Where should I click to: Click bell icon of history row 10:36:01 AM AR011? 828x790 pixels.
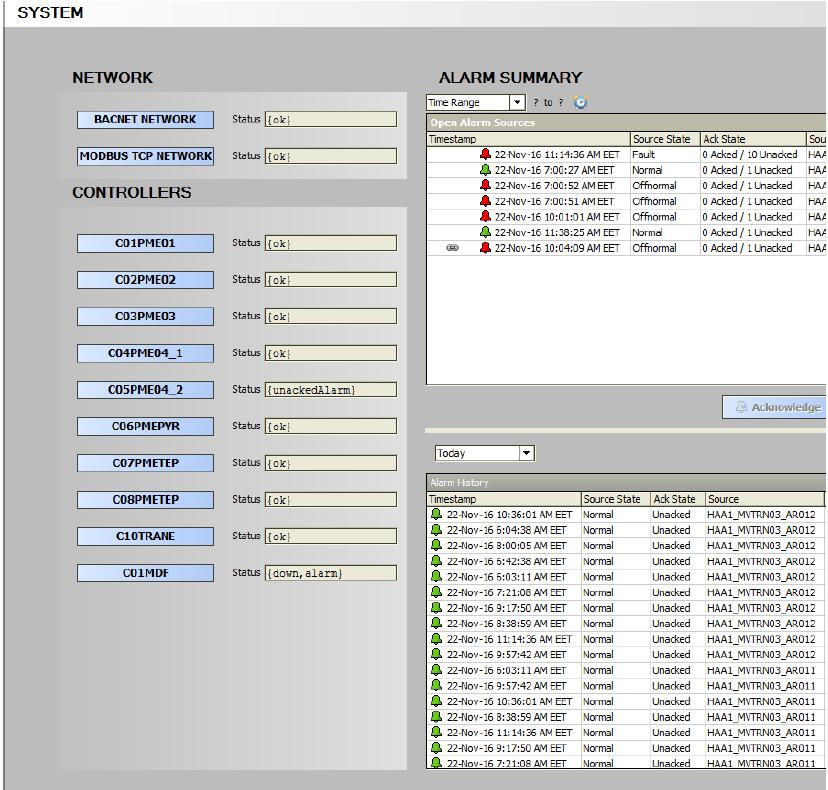436,701
